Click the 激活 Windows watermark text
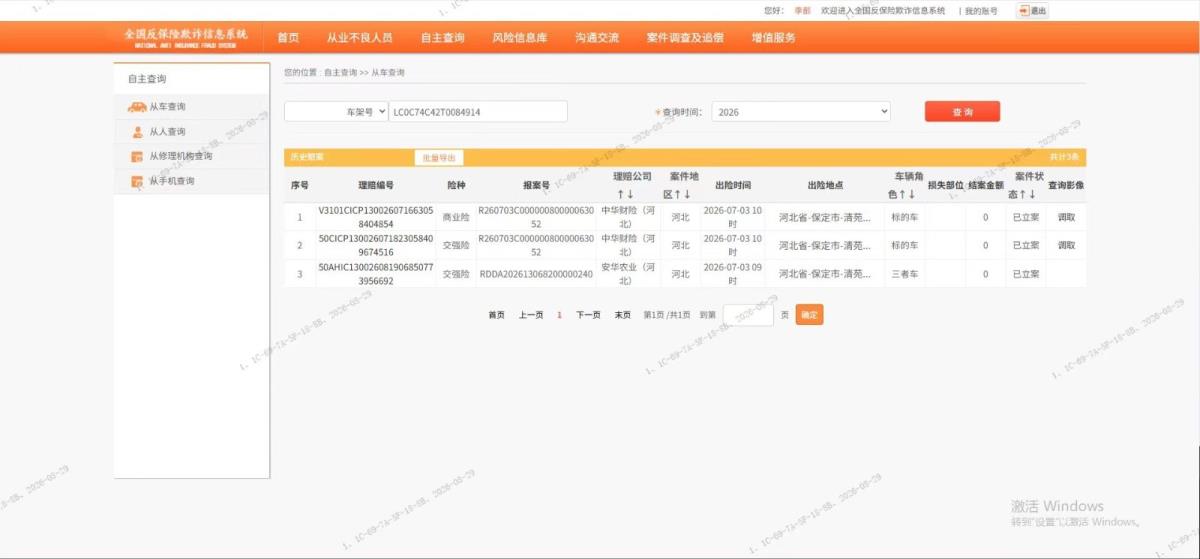The image size is (1200, 559). (x=1057, y=506)
